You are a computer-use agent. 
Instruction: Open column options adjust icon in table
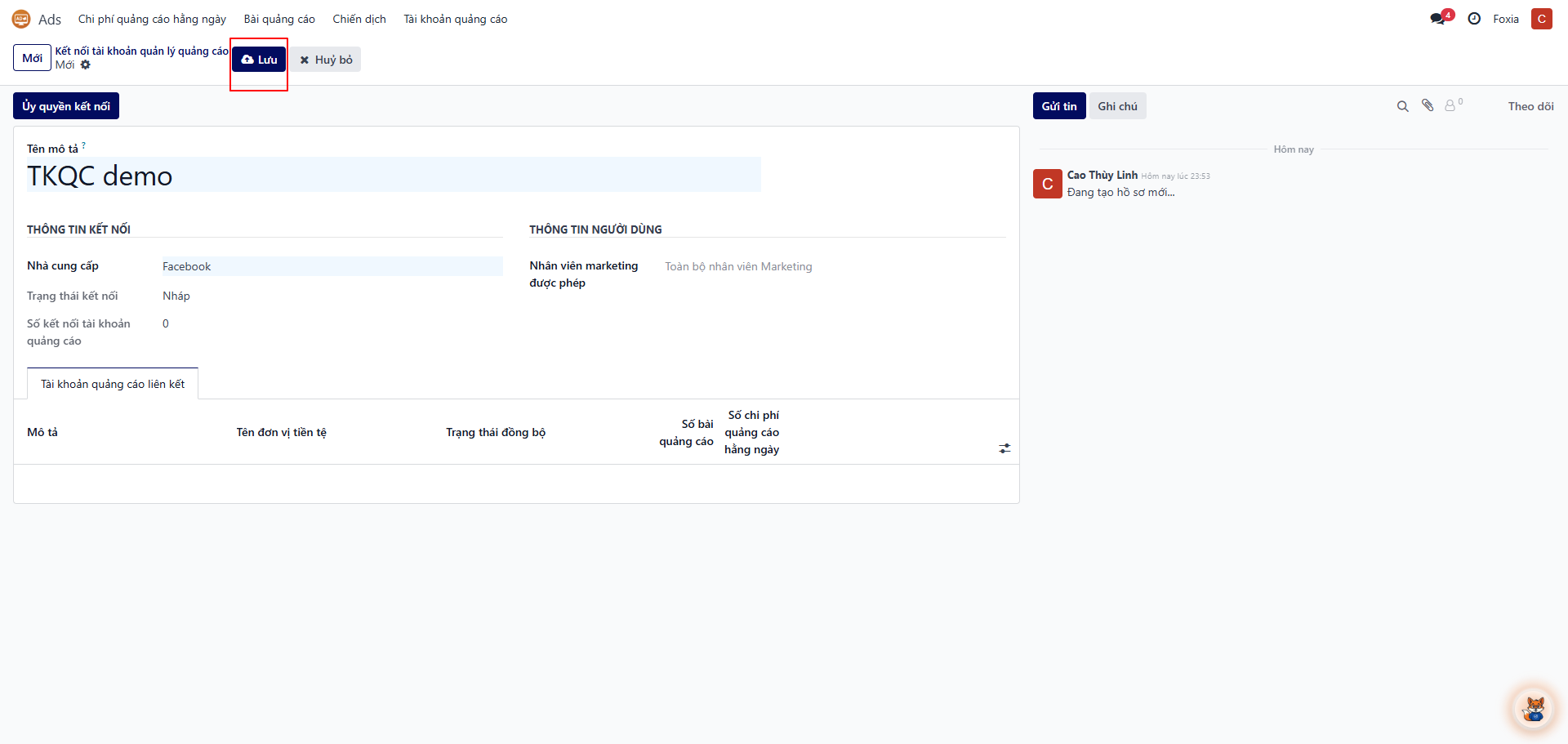click(x=1004, y=448)
